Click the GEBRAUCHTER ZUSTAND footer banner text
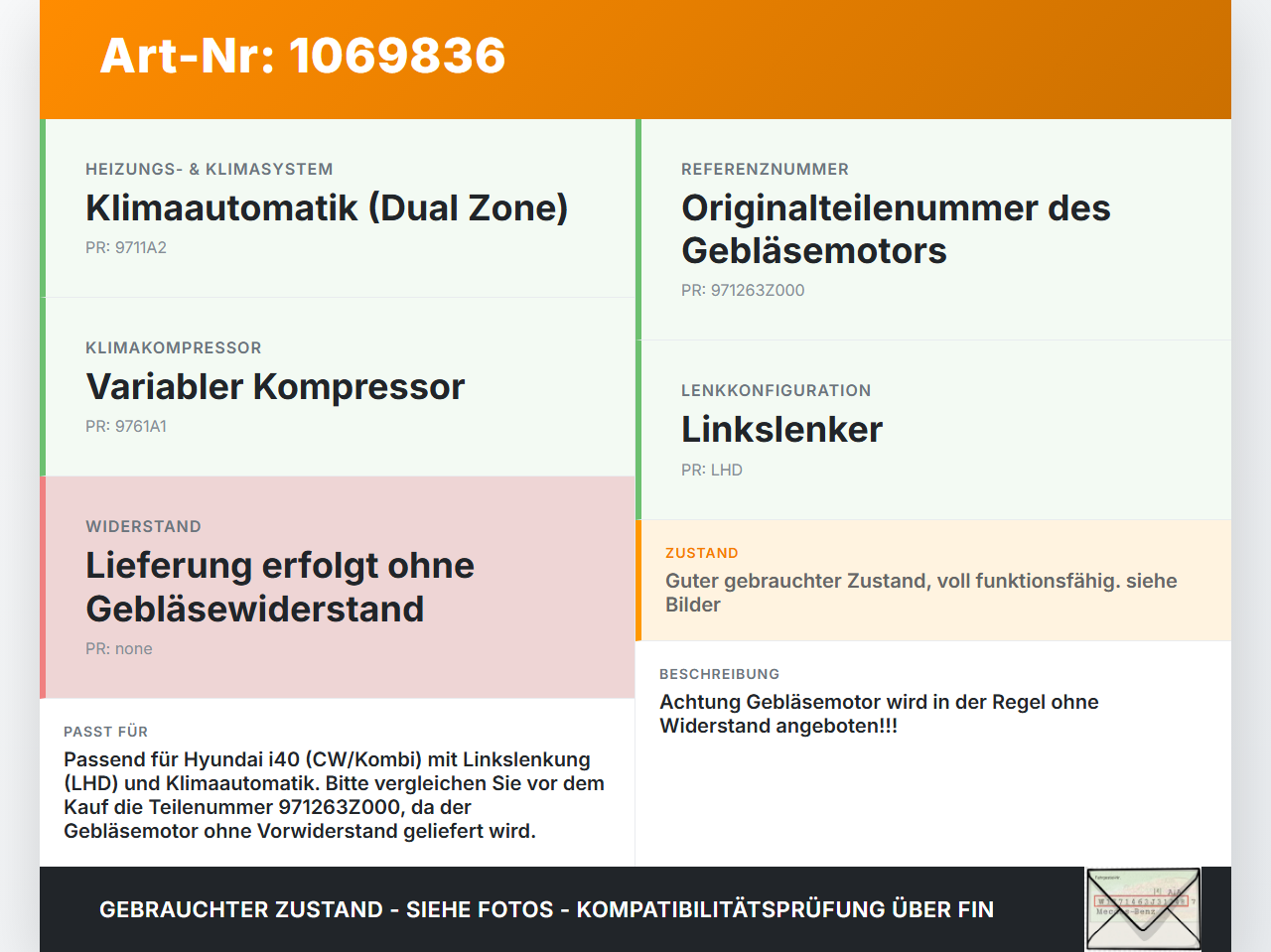The image size is (1271, 952). (546, 909)
